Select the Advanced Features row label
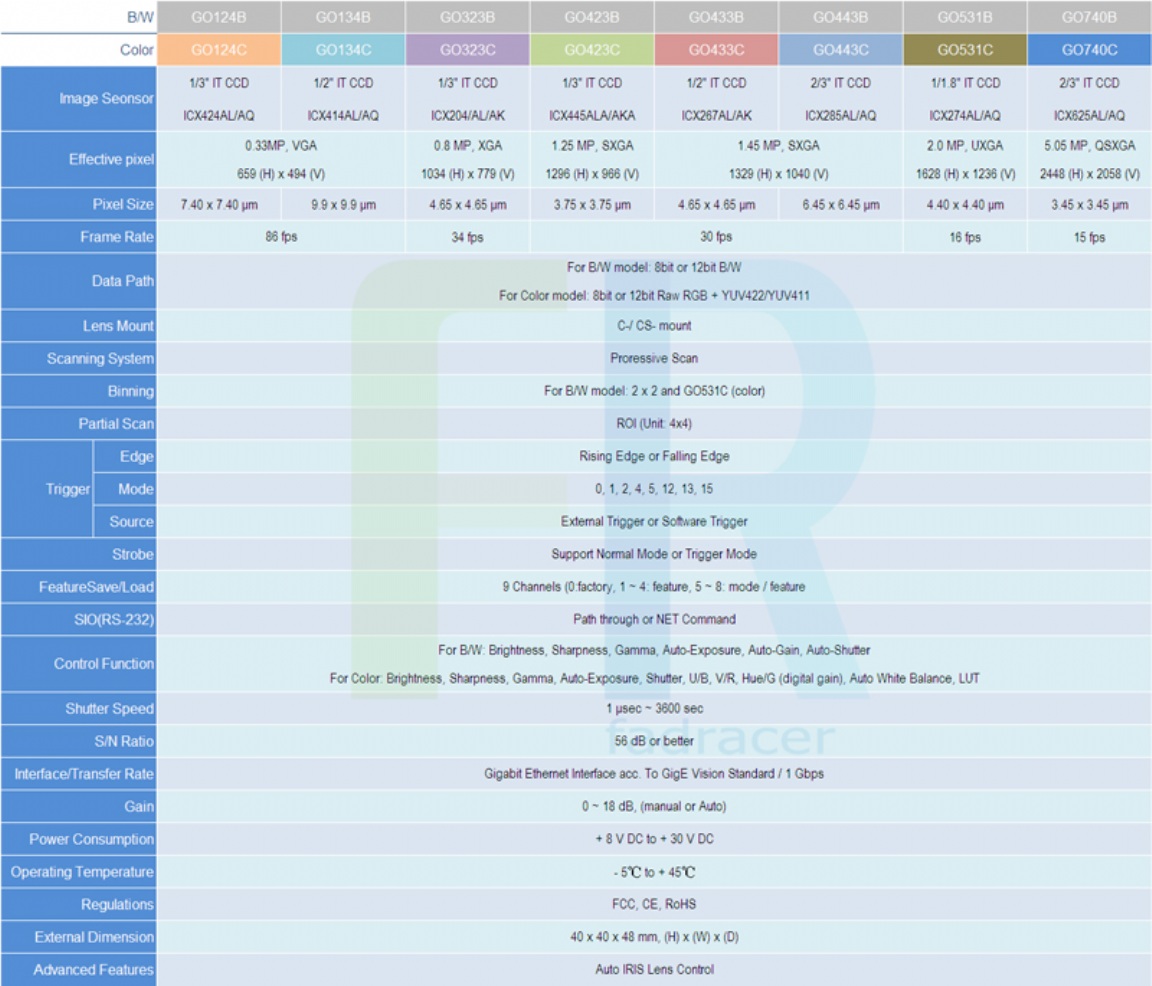 point(93,970)
